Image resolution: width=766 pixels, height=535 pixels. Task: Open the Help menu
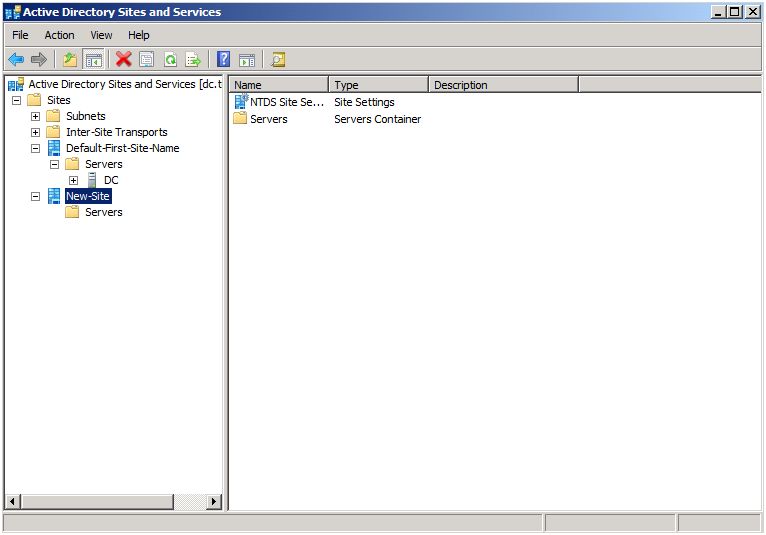click(x=139, y=35)
